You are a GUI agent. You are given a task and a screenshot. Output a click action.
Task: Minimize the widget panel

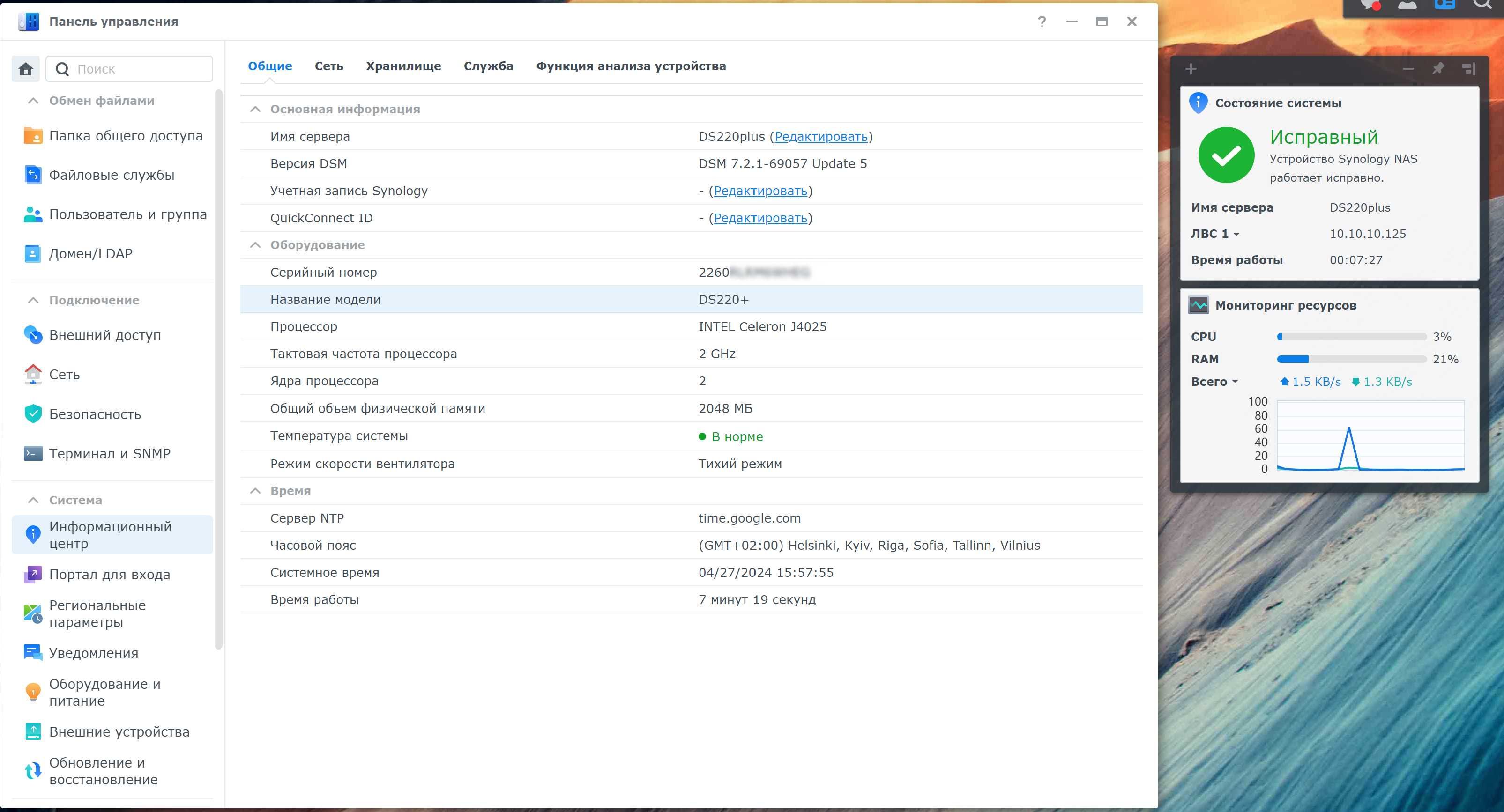1408,69
